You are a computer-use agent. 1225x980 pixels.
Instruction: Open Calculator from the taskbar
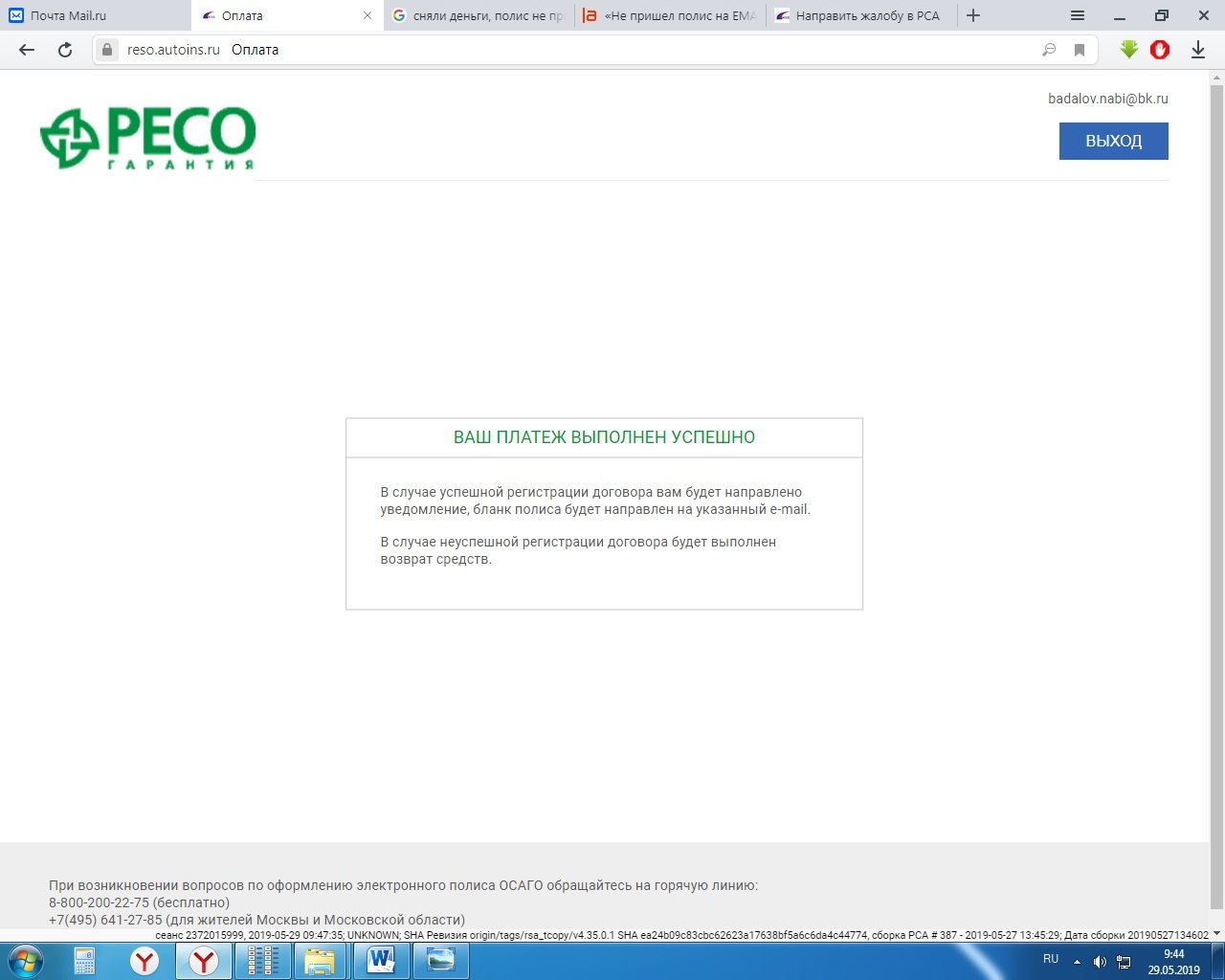pos(85,960)
